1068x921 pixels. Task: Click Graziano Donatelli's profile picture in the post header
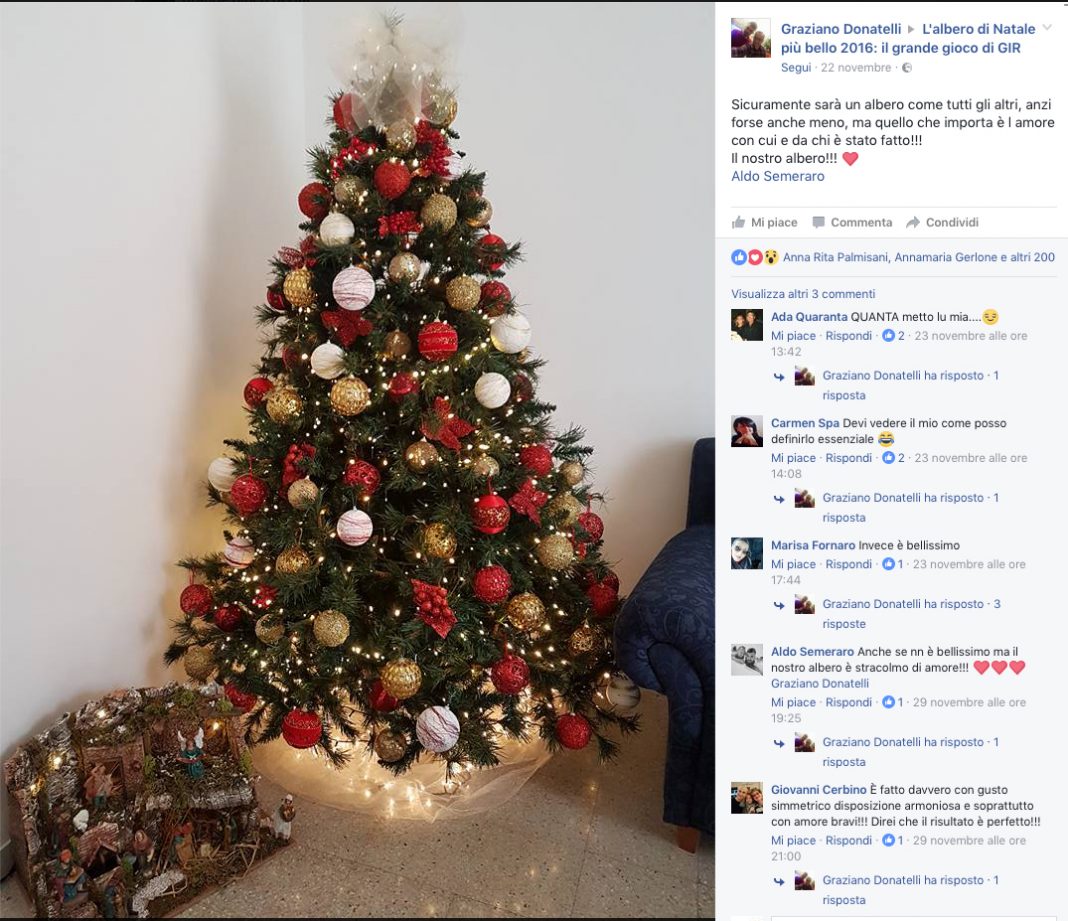(x=751, y=38)
